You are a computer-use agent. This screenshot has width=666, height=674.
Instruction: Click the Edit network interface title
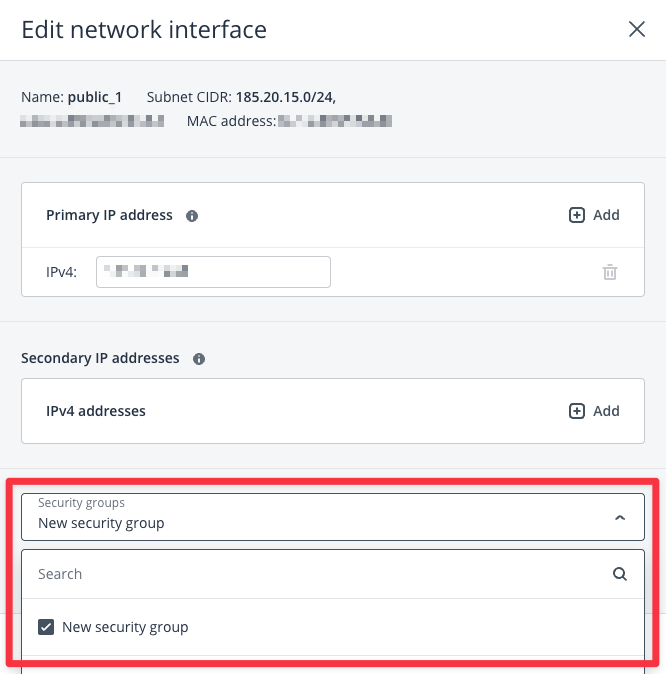pyautogui.click(x=144, y=30)
